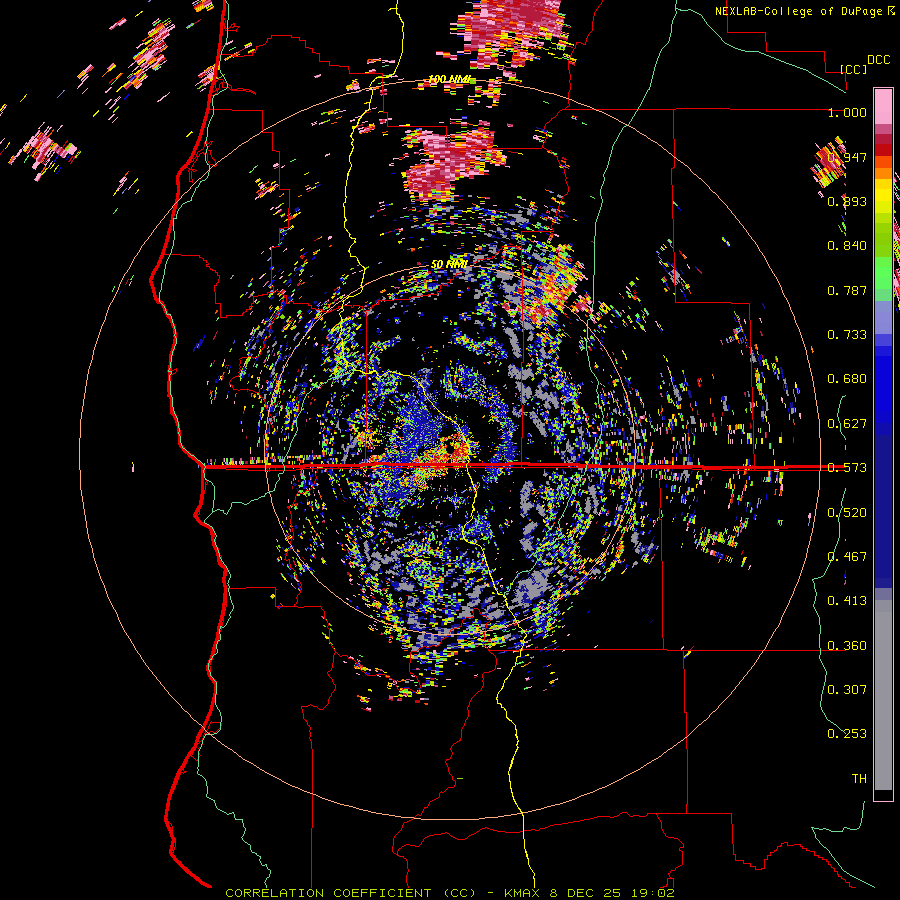The width and height of the screenshot is (900, 900).
Task: Select the 0.627 scale value
Action: 847,424
